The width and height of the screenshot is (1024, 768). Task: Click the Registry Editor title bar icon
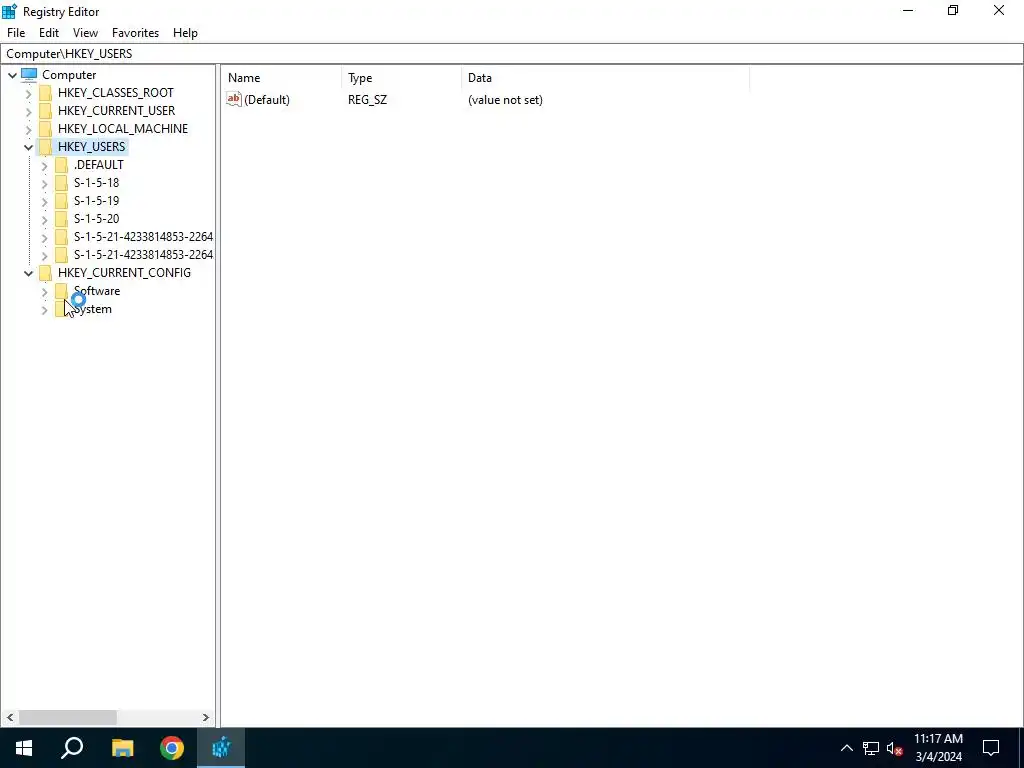(x=10, y=11)
